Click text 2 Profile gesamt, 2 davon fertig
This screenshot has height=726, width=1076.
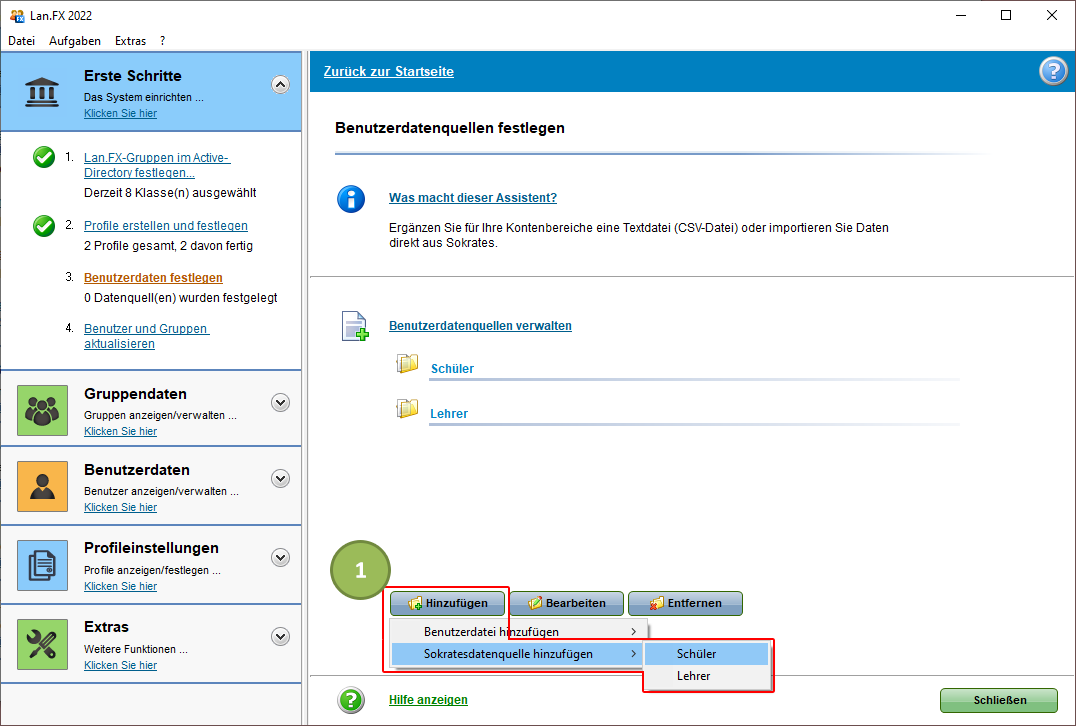click(x=168, y=246)
